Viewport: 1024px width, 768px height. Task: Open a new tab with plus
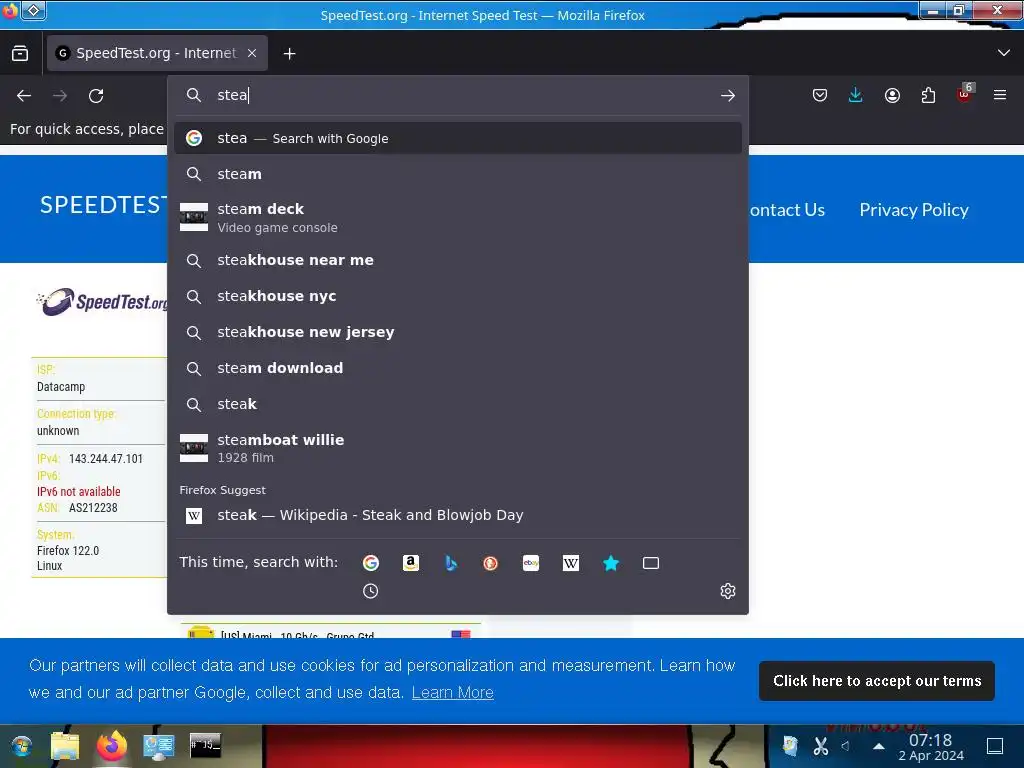(x=289, y=54)
